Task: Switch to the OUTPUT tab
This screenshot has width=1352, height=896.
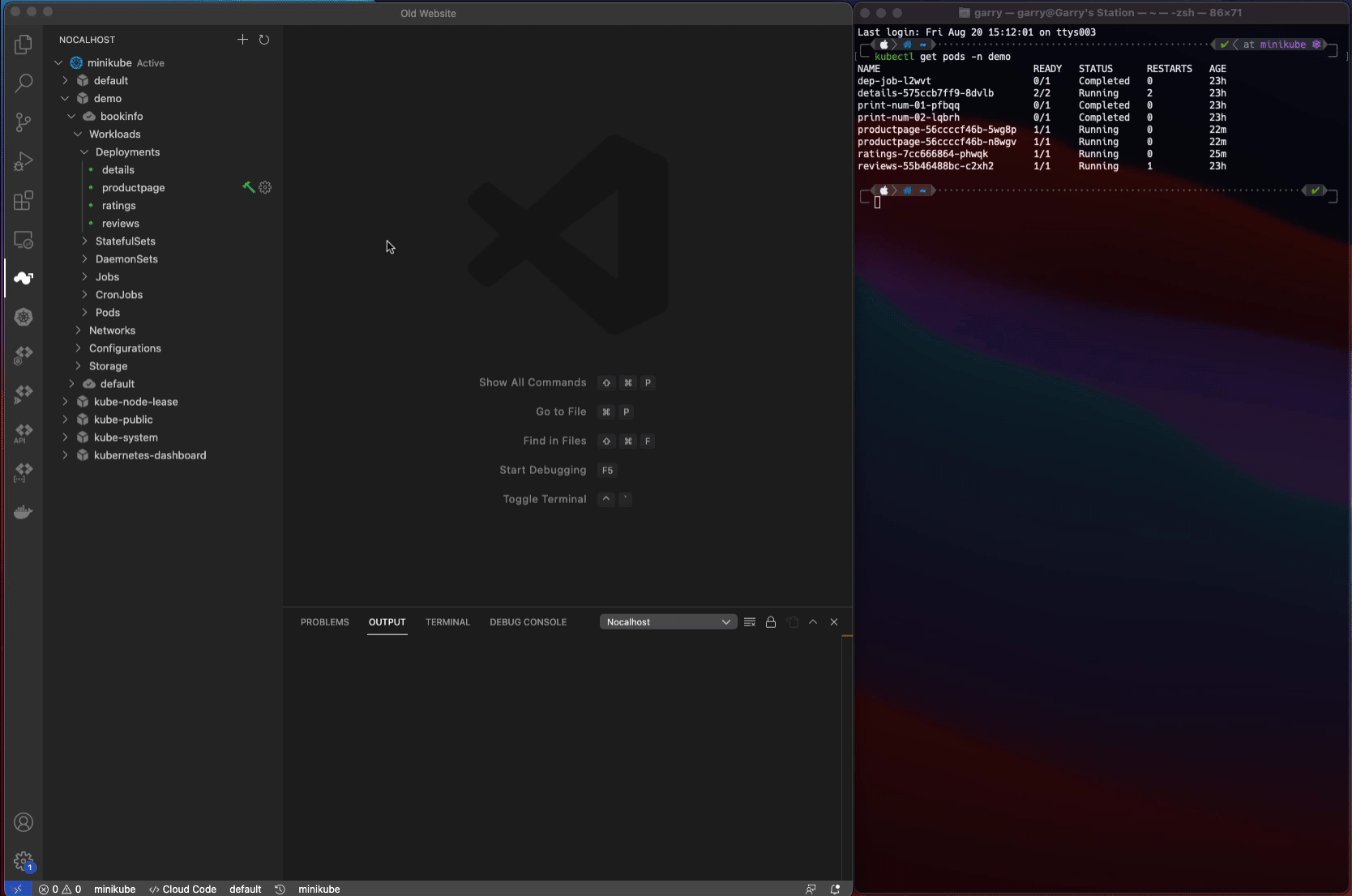Action: (x=387, y=622)
